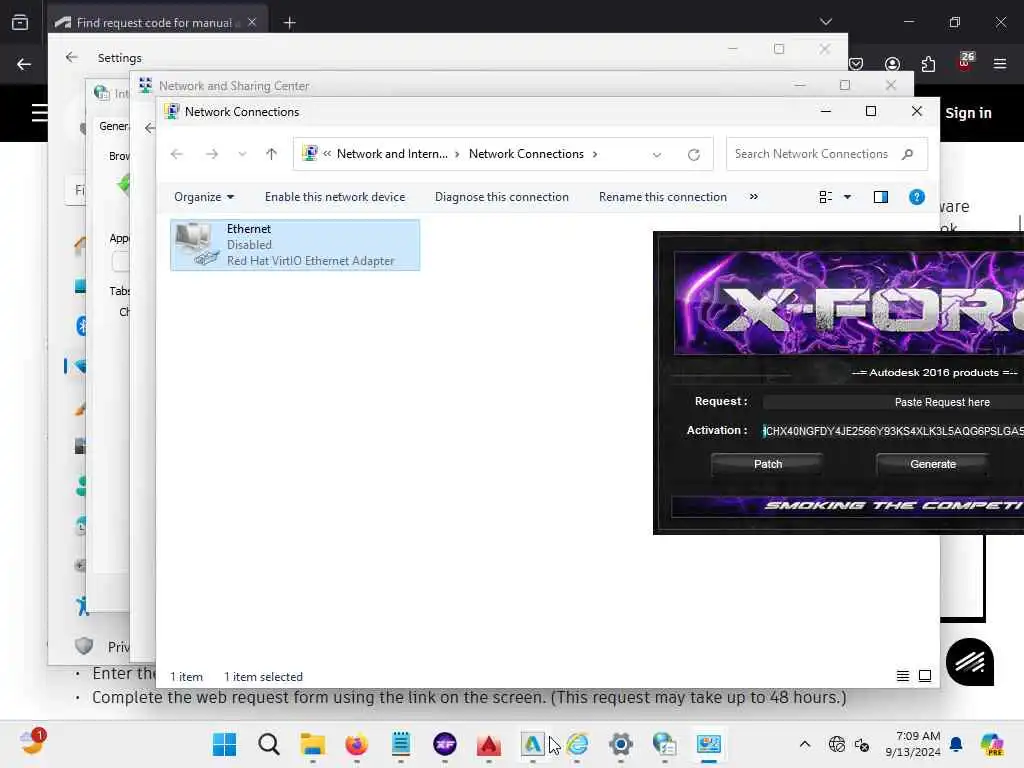Open the Change your view icon
1024x768 pixels.
pyautogui.click(x=825, y=197)
